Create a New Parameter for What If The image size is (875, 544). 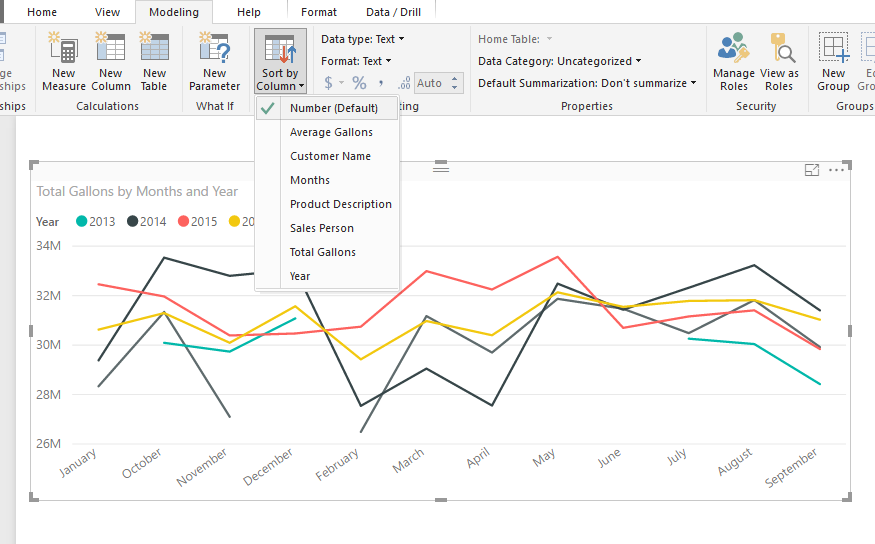[x=214, y=61]
